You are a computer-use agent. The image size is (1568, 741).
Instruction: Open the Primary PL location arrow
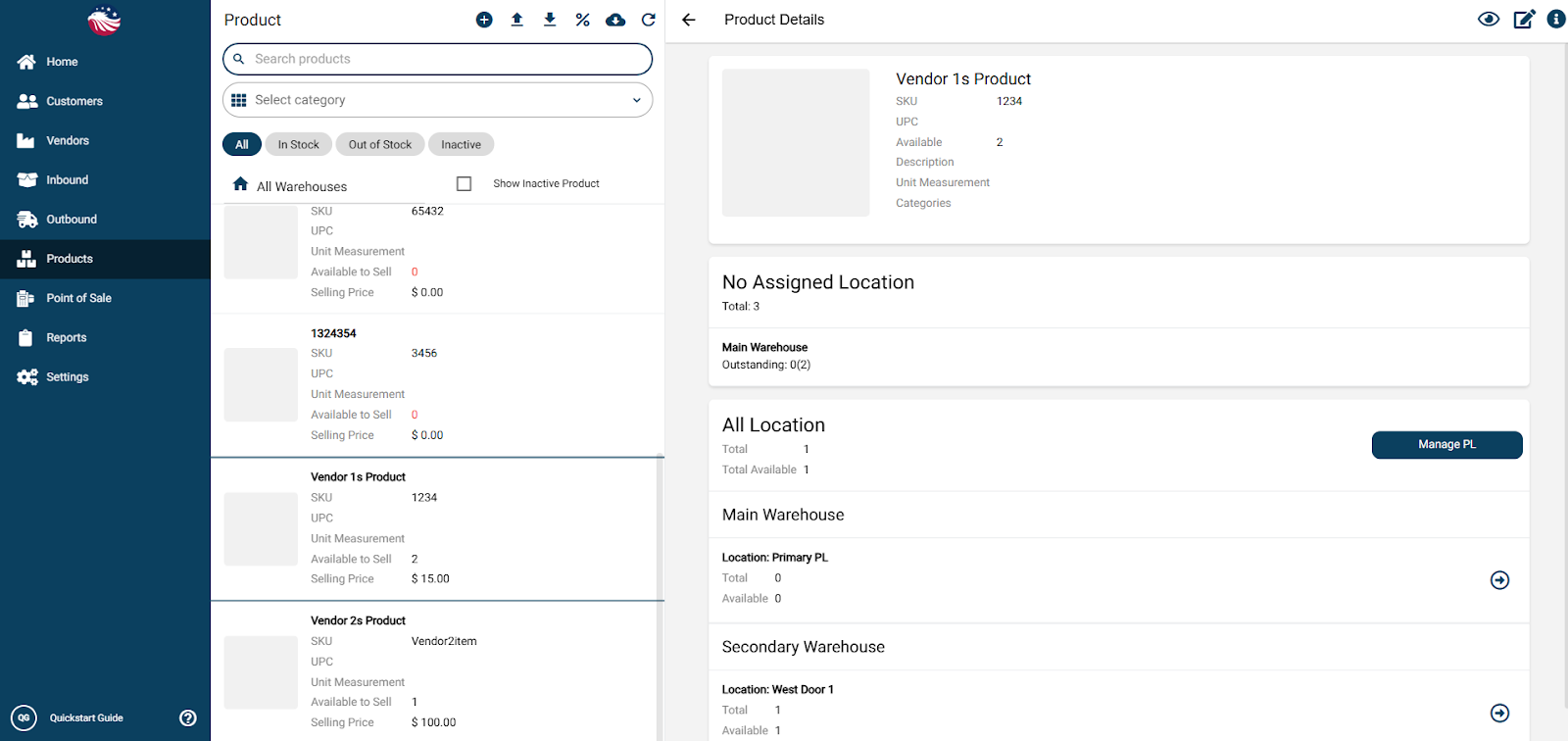click(1499, 580)
